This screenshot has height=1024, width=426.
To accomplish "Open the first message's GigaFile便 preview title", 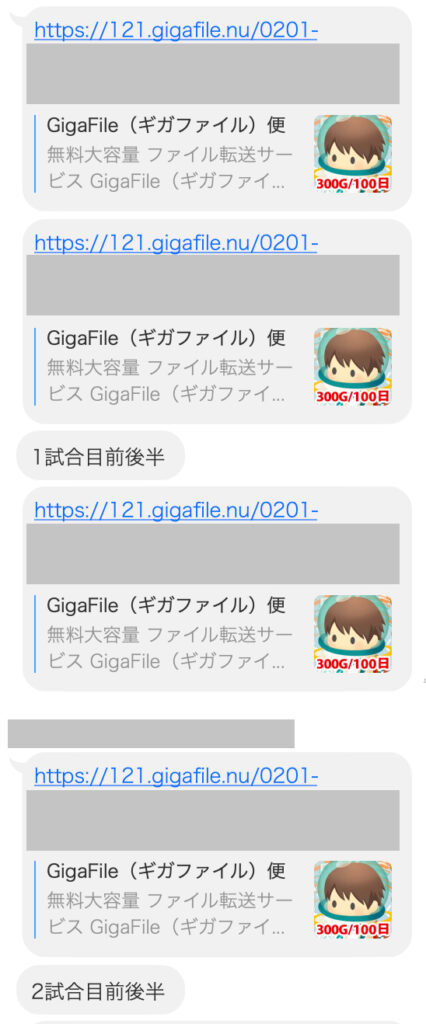I will pos(167,125).
